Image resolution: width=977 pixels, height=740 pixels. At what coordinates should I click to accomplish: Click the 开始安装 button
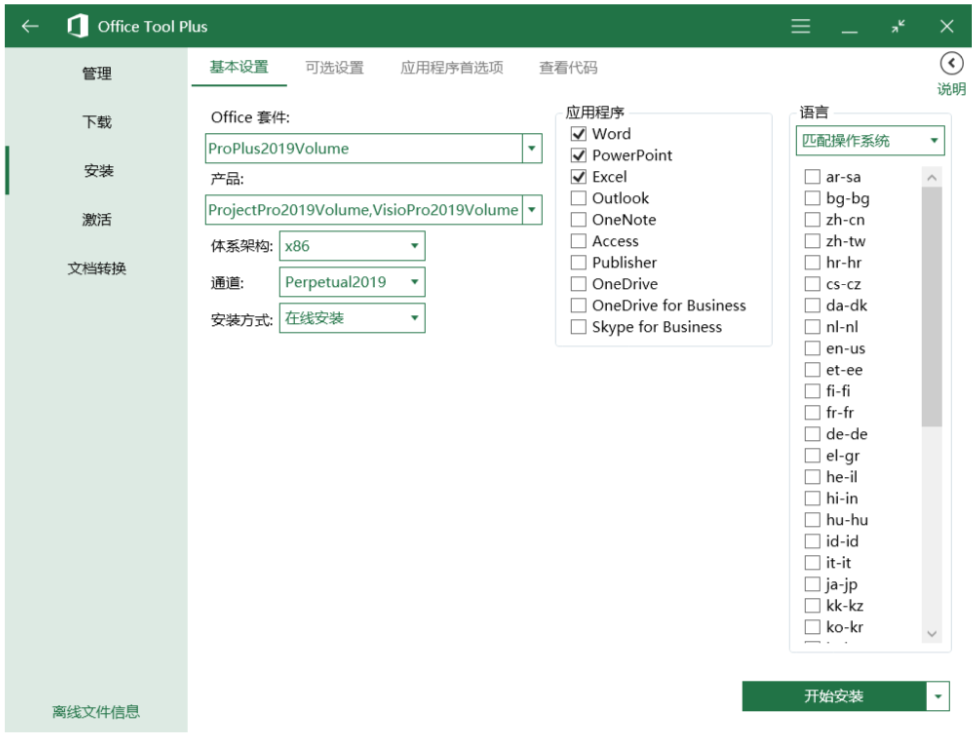click(x=834, y=696)
